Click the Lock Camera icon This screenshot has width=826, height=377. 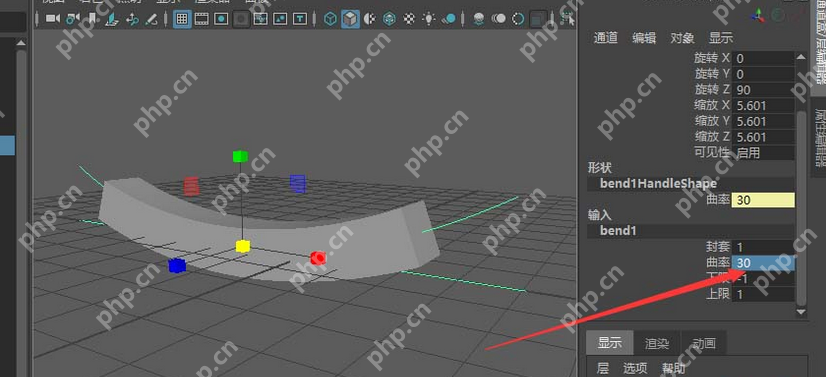point(73,19)
